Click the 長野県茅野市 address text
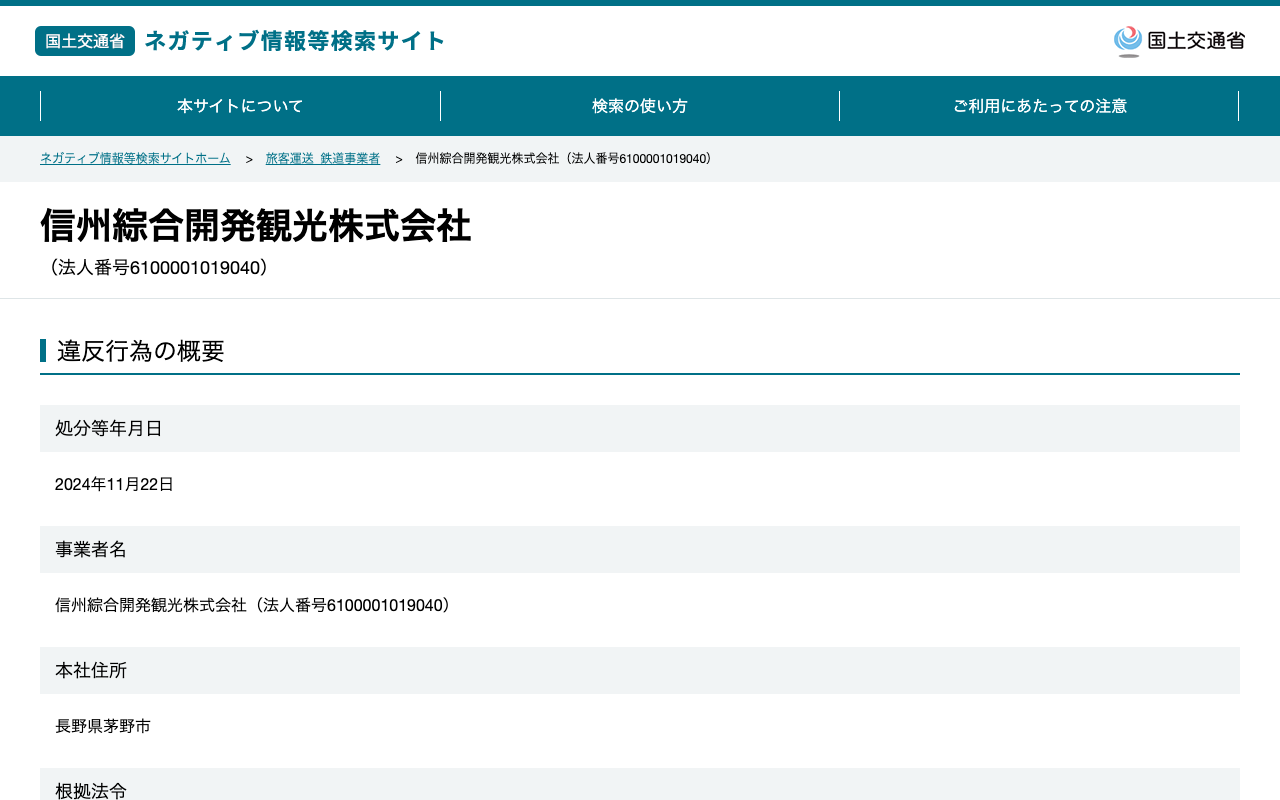The height and width of the screenshot is (800, 1280). pos(103,726)
